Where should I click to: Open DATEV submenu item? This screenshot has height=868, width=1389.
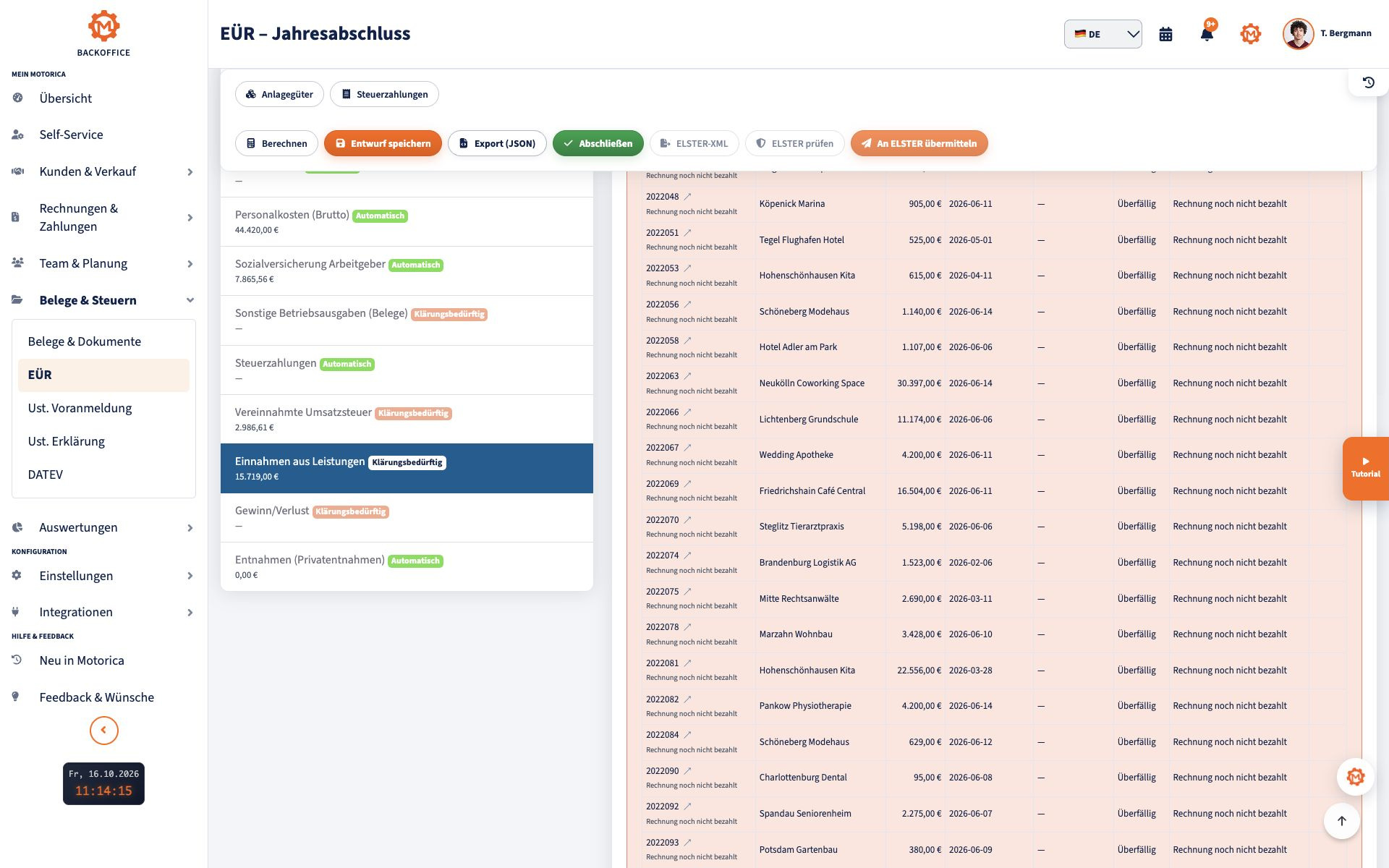tap(103, 475)
